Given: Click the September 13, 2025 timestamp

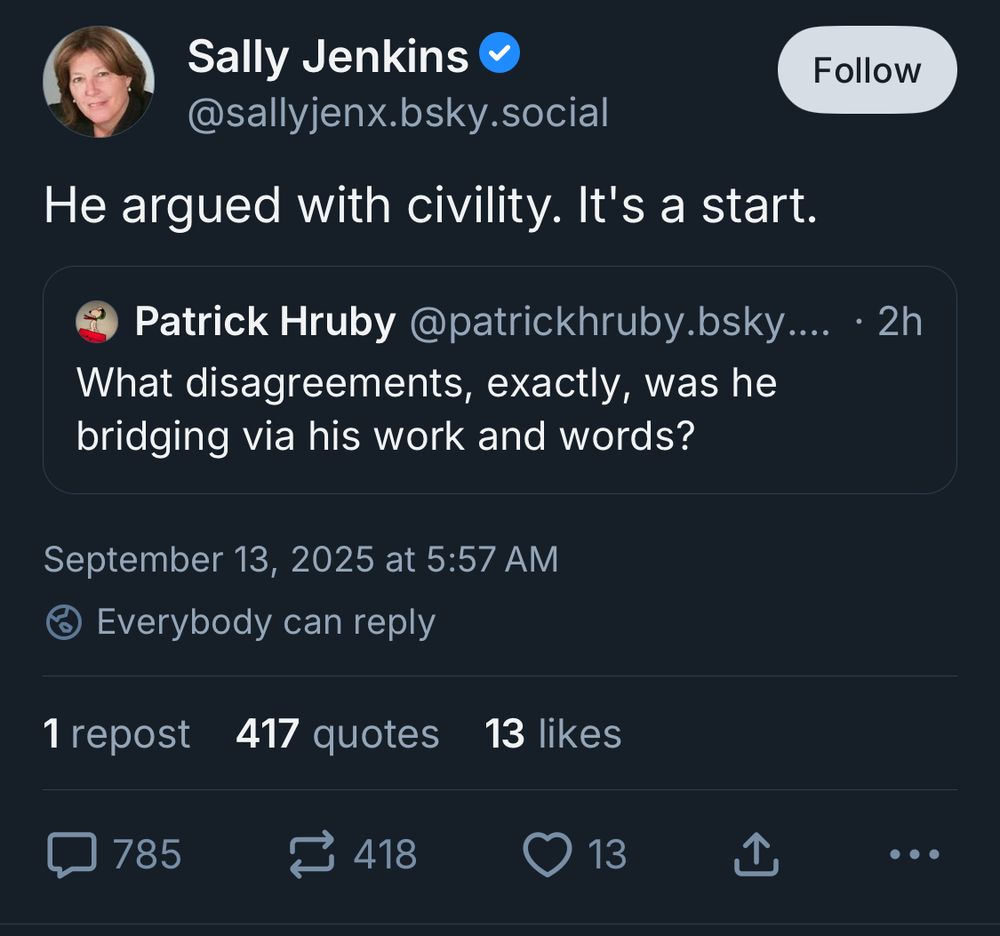Looking at the screenshot, I should [x=302, y=559].
